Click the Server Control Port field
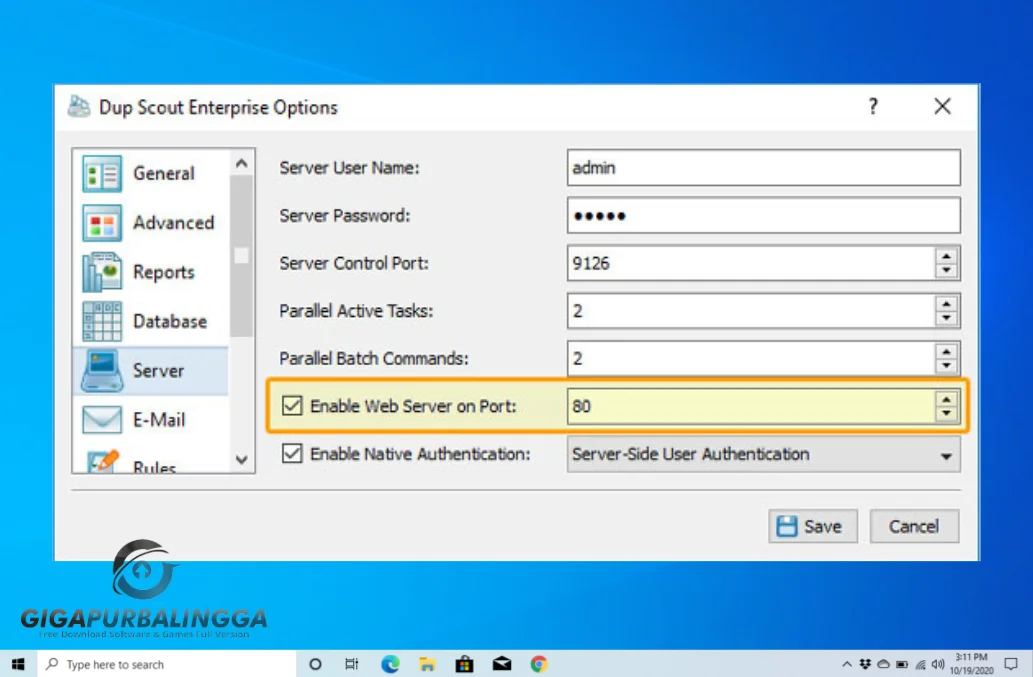1033x677 pixels. click(x=750, y=263)
